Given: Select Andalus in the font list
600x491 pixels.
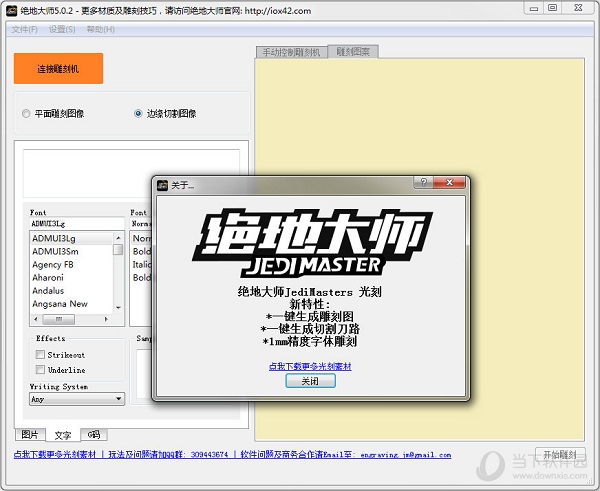Looking at the screenshot, I should (71, 290).
